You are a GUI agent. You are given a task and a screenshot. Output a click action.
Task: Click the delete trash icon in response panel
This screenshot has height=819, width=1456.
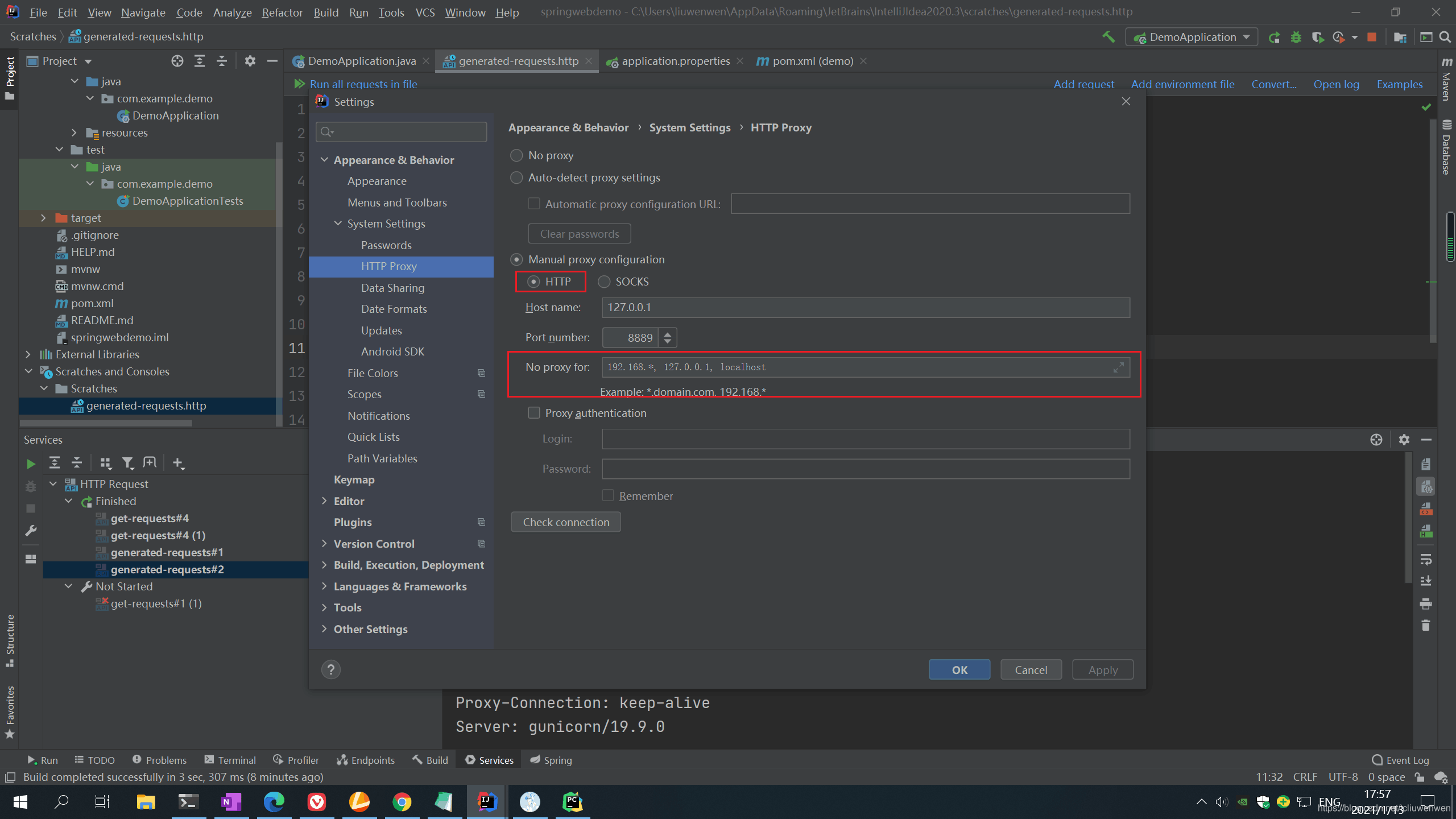1426,626
